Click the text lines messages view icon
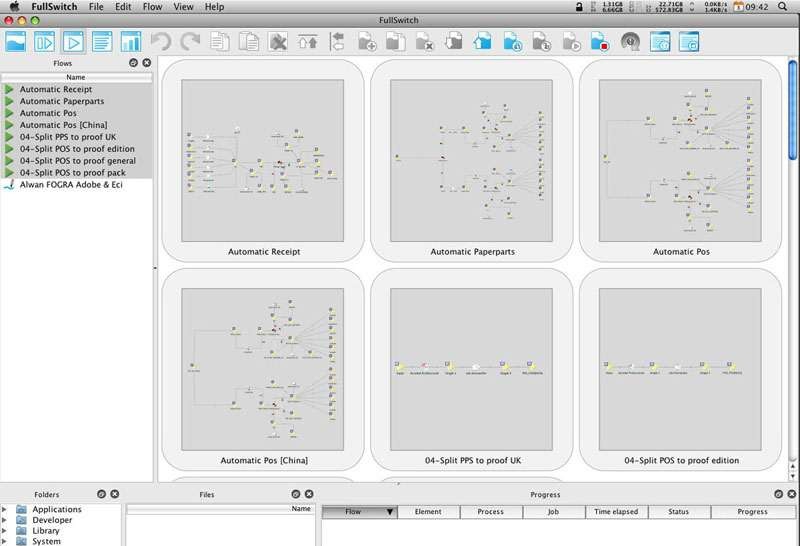800x546 pixels. click(102, 42)
